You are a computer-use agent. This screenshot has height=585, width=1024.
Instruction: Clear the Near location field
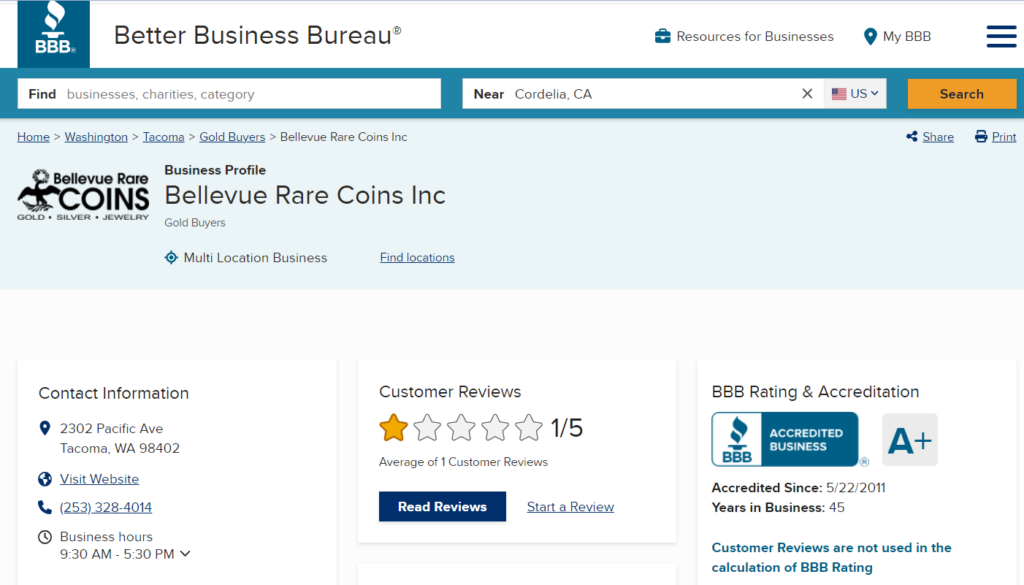coord(807,93)
